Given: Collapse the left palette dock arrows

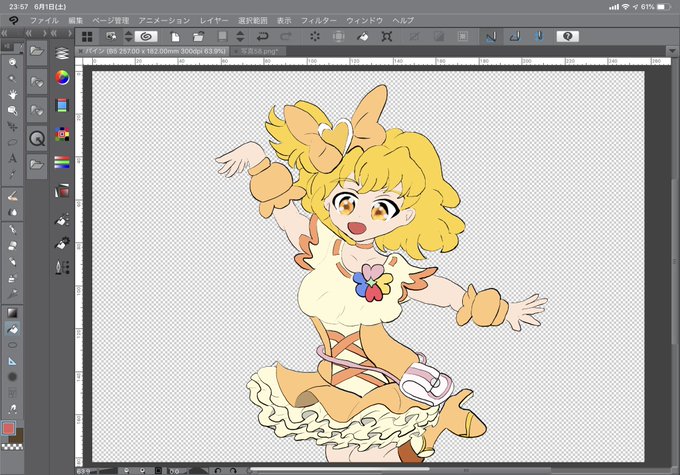Looking at the screenshot, I should click(6, 33).
